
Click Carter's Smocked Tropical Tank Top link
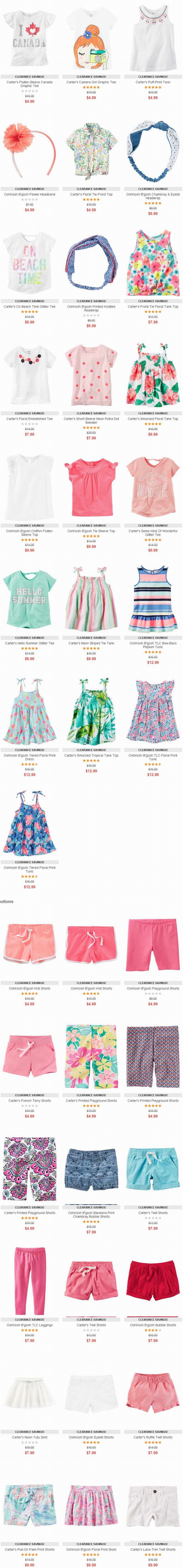click(x=91, y=755)
